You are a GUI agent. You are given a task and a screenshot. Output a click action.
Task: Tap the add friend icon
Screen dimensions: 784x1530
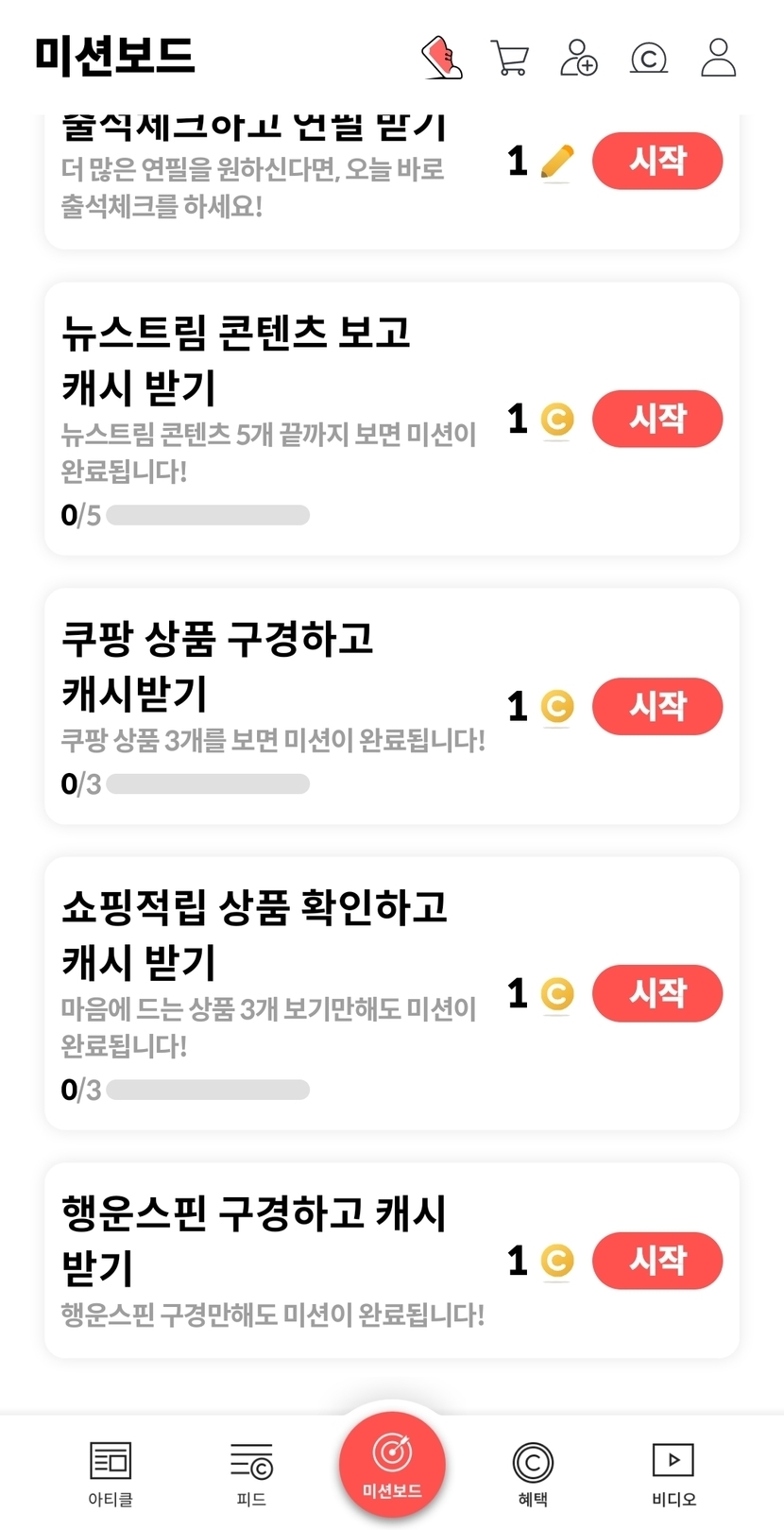pos(579,58)
